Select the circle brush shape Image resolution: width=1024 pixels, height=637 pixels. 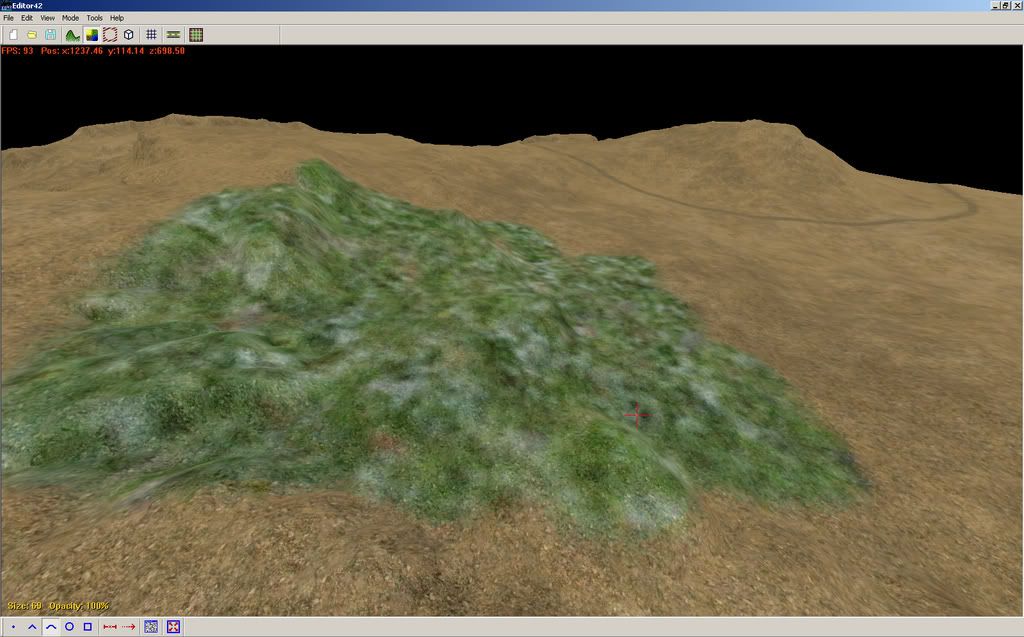point(69,627)
